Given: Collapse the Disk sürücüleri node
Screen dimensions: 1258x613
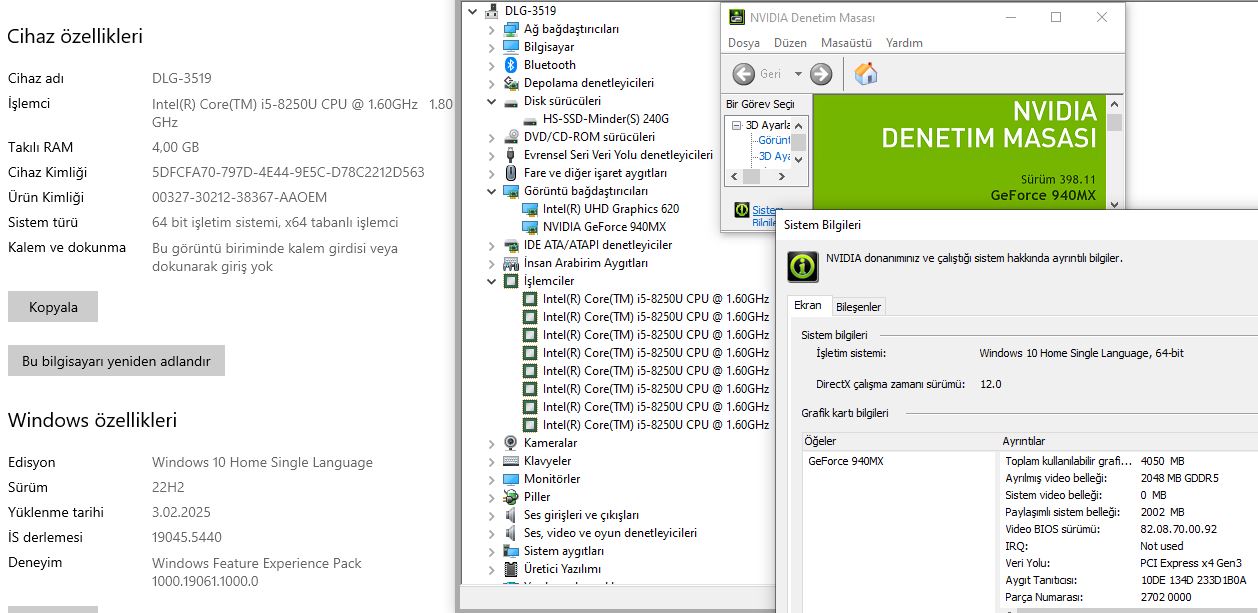Looking at the screenshot, I should click(491, 101).
